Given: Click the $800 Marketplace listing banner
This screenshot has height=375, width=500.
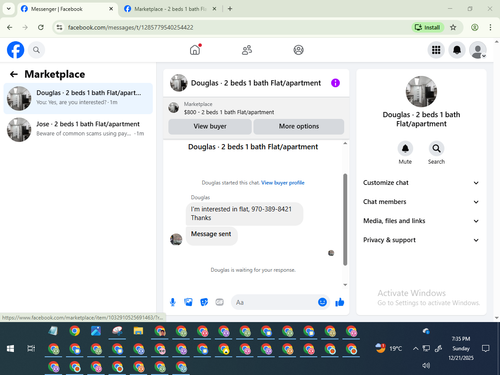Looking at the screenshot, I should 256,108.
